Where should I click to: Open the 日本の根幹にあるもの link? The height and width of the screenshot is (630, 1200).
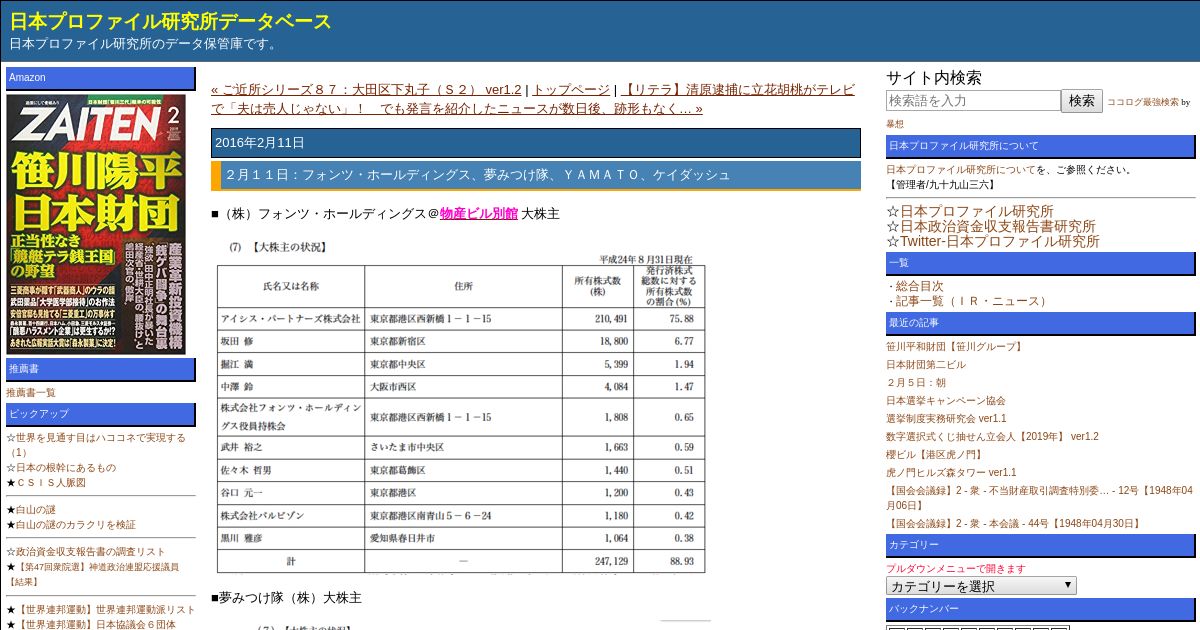pyautogui.click(x=66, y=467)
